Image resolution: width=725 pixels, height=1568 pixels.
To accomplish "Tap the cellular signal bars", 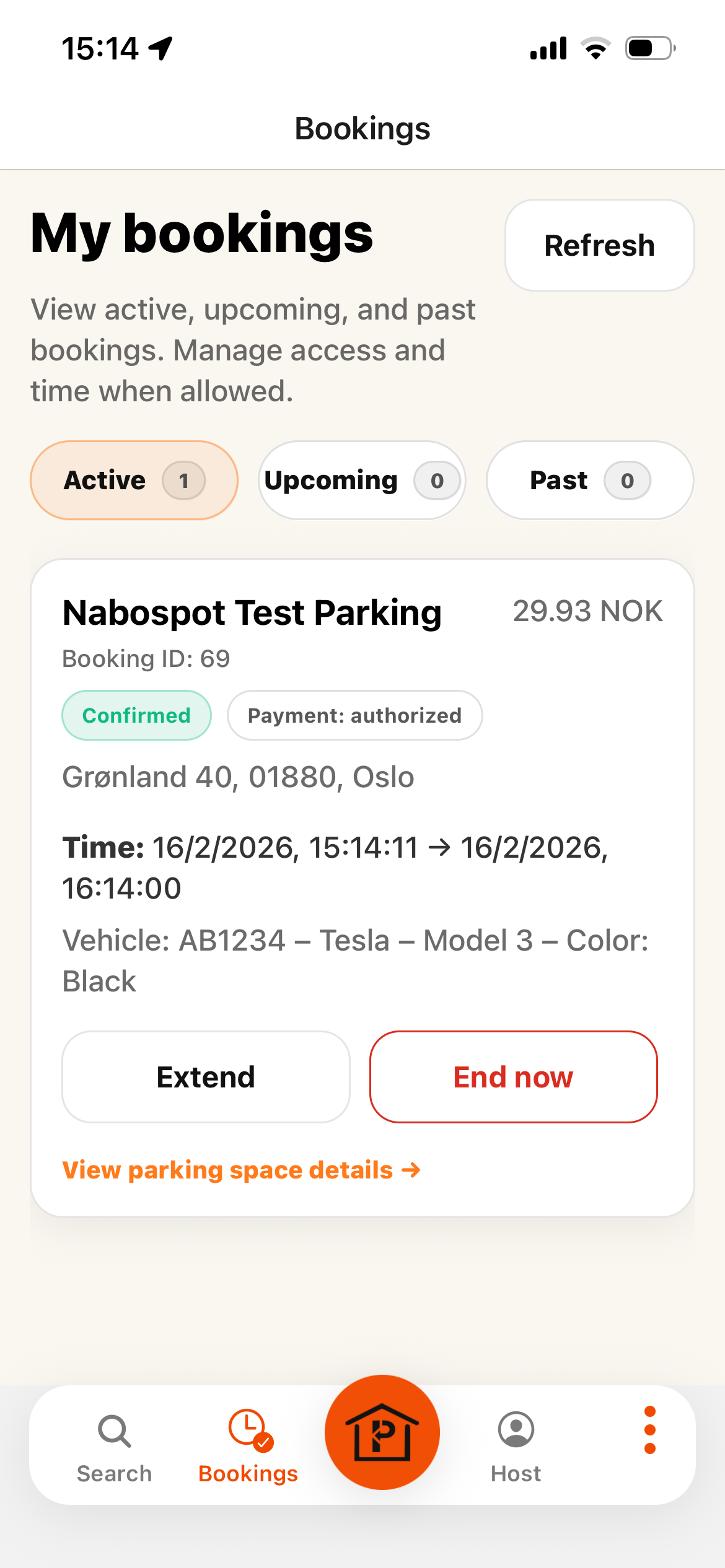I will 548,48.
